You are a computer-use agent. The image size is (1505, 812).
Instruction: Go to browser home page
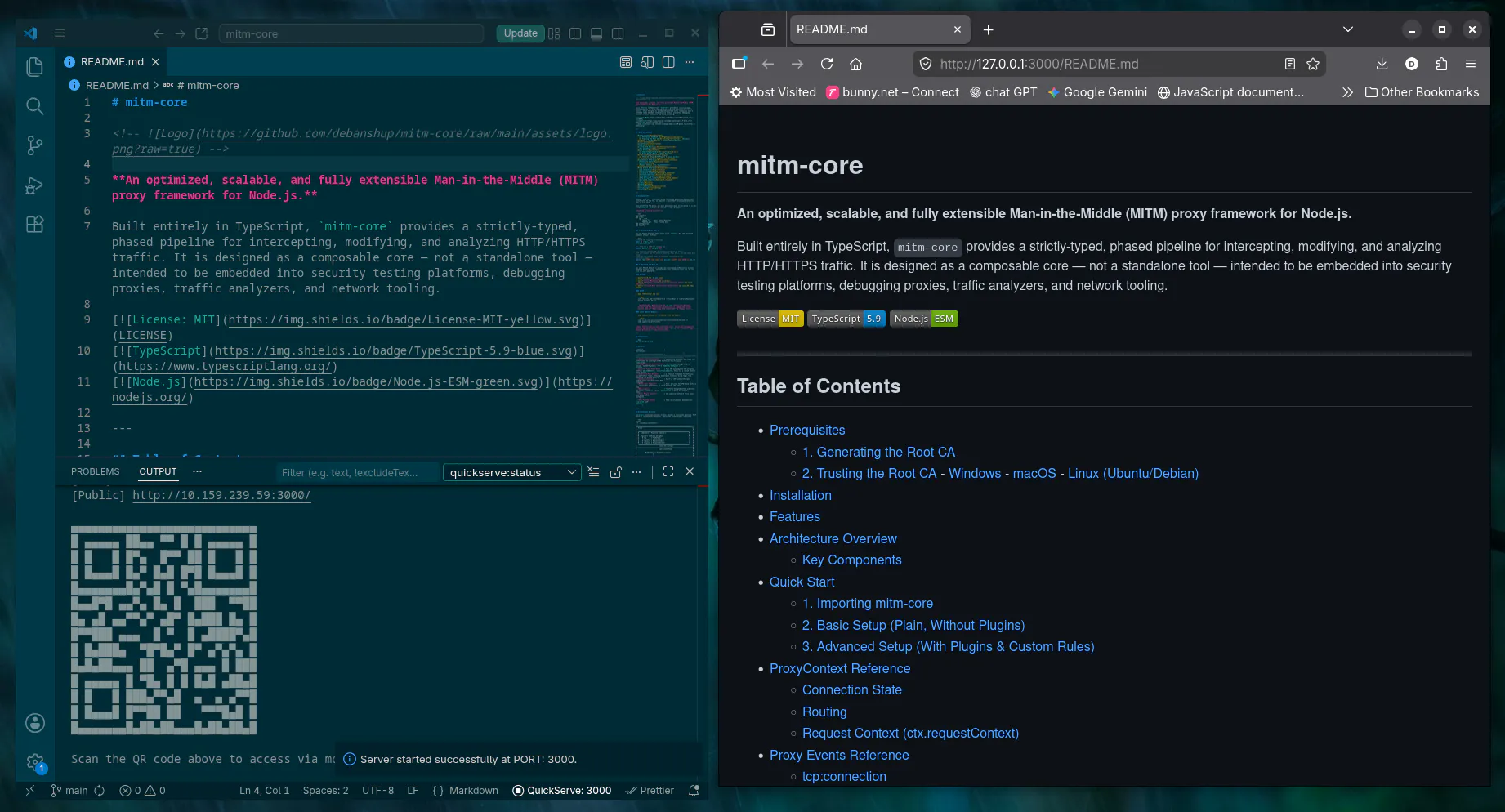[x=856, y=64]
